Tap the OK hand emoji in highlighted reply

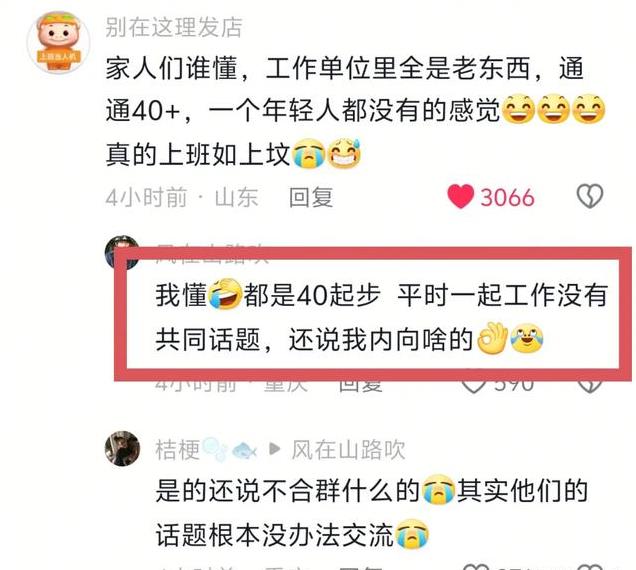pos(493,338)
